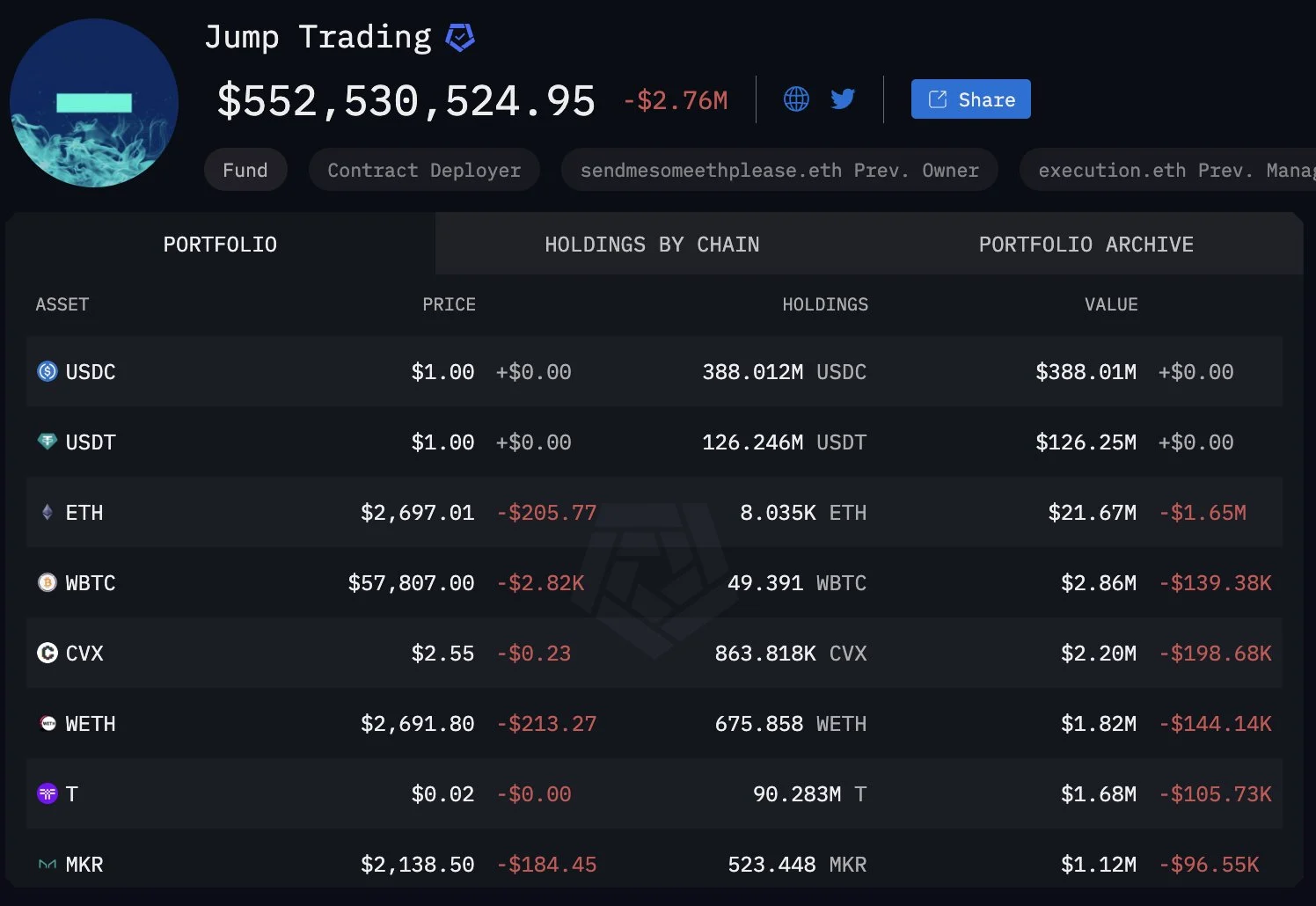Viewport: 1316px width, 906px height.
Task: Click the Jump Trading profile avatar
Action: [94, 103]
